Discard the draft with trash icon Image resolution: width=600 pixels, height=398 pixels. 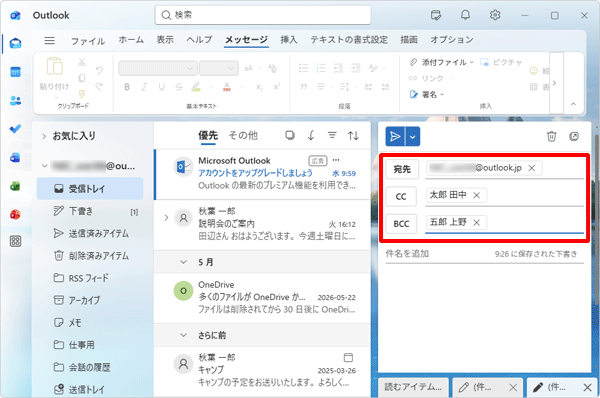pyautogui.click(x=551, y=136)
